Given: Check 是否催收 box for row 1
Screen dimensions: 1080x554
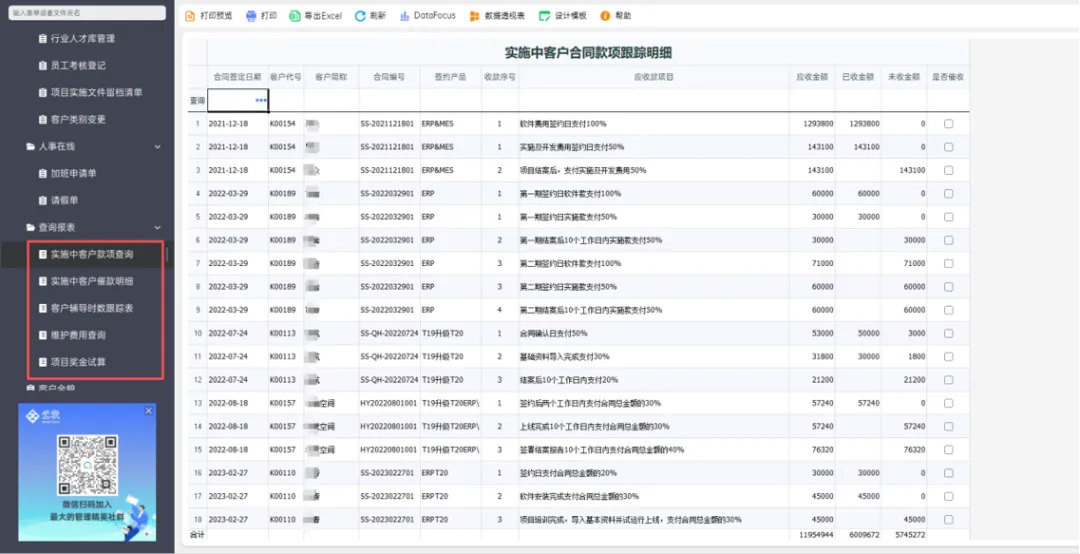Looking at the screenshot, I should tap(948, 124).
